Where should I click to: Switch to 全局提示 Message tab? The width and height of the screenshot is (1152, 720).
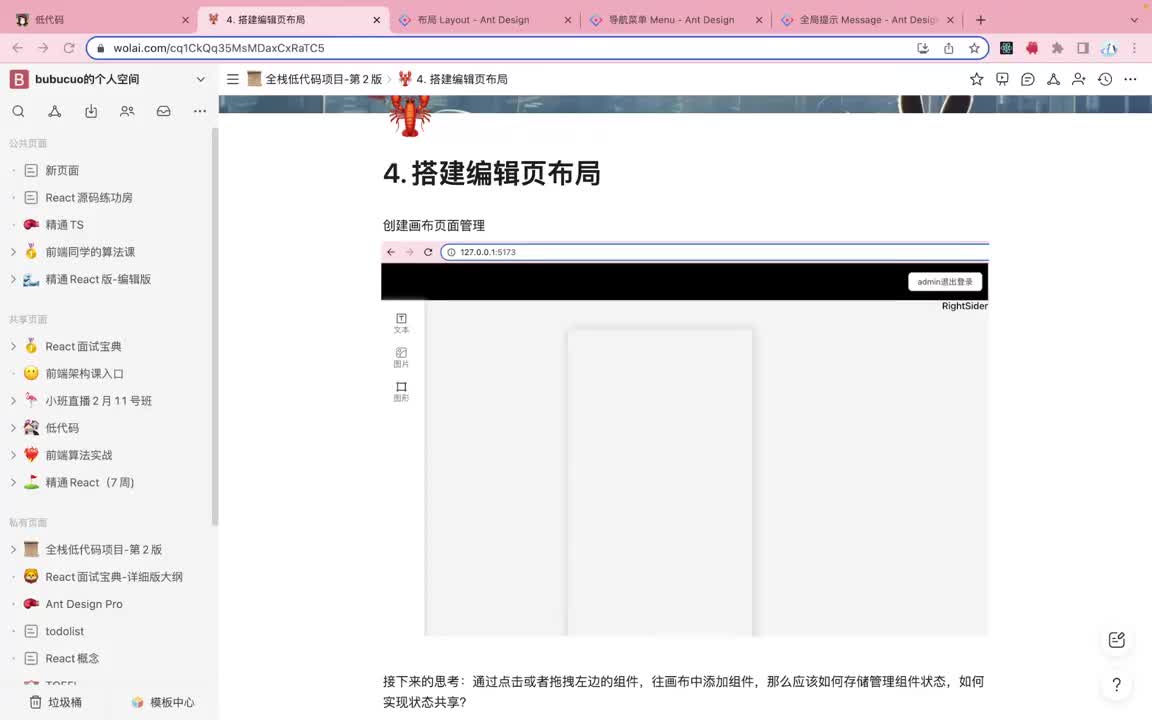click(867, 20)
